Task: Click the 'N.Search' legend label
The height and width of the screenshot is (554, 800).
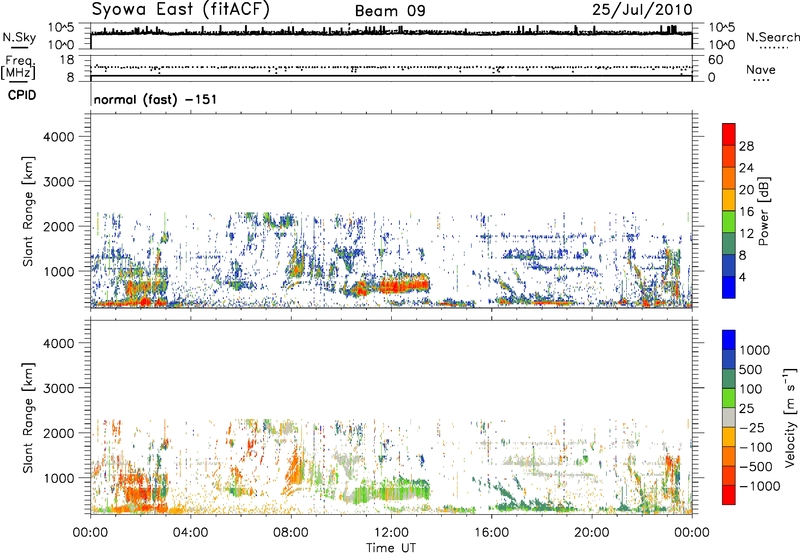Action: tap(772, 37)
